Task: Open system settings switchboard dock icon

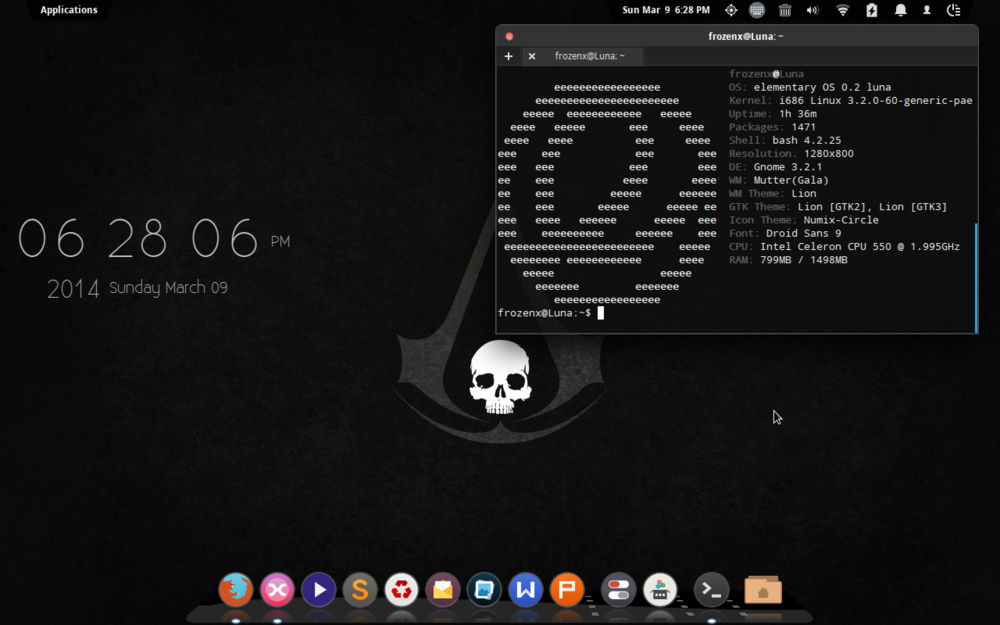Action: click(x=618, y=590)
